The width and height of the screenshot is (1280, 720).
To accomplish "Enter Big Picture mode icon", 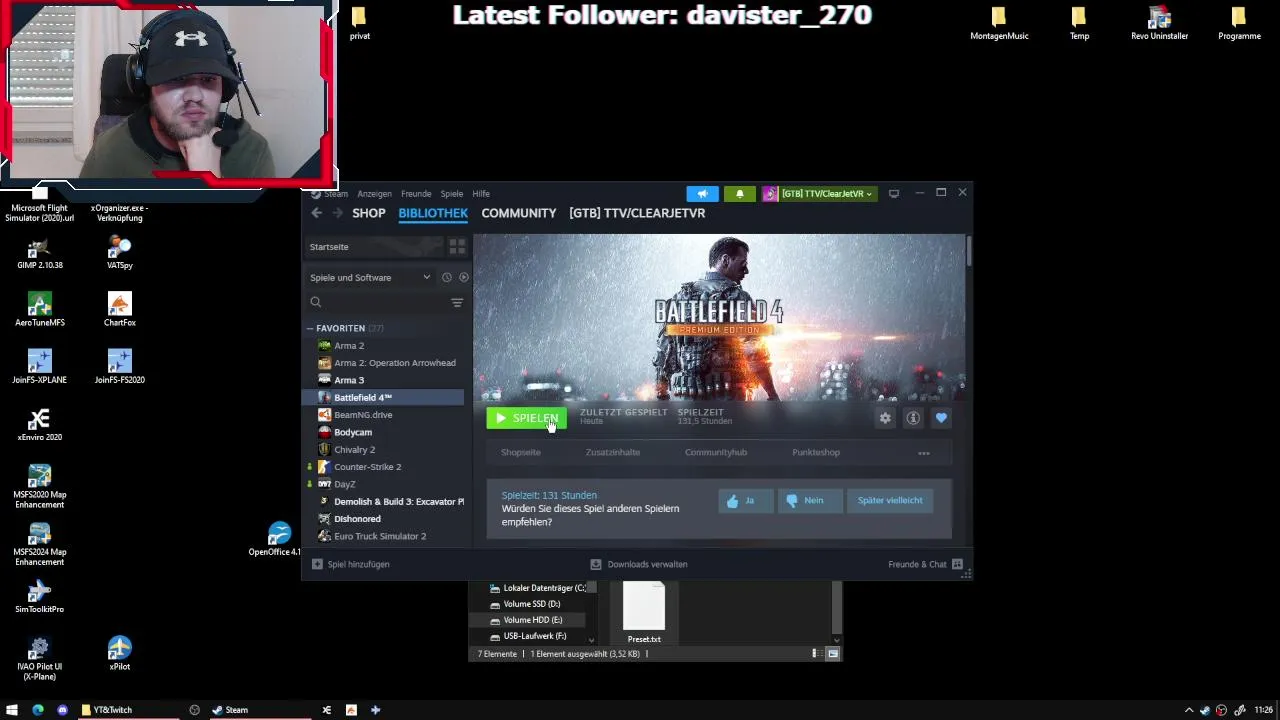I will 894,194.
